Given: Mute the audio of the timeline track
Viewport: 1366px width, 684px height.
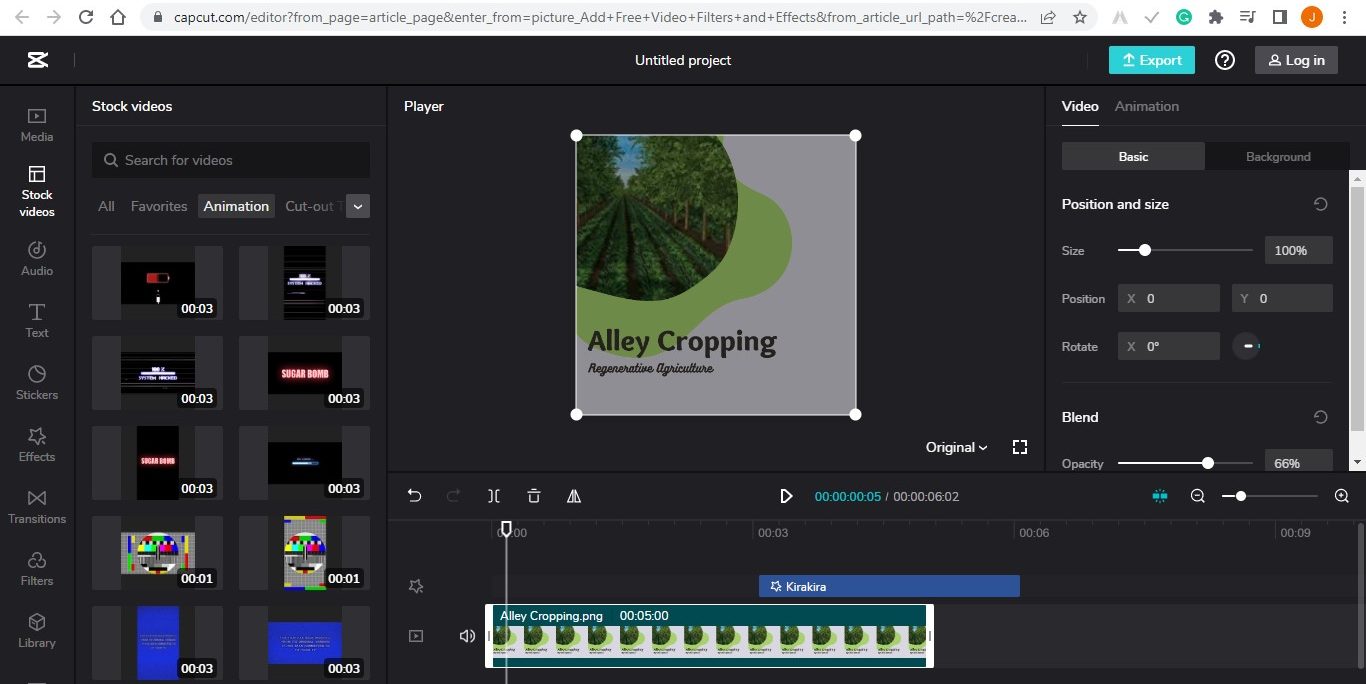Looking at the screenshot, I should (x=467, y=635).
